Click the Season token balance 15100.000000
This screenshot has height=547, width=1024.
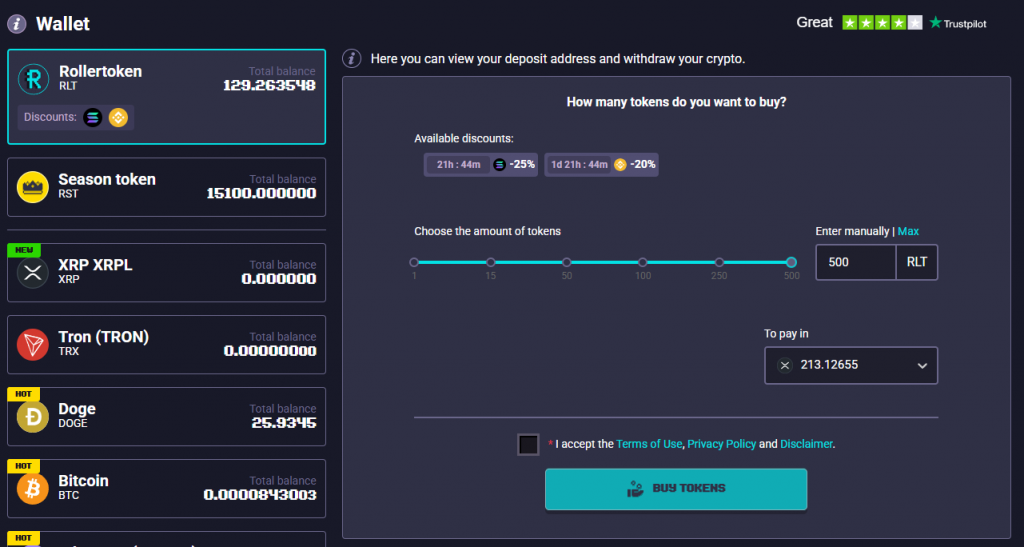tap(261, 193)
